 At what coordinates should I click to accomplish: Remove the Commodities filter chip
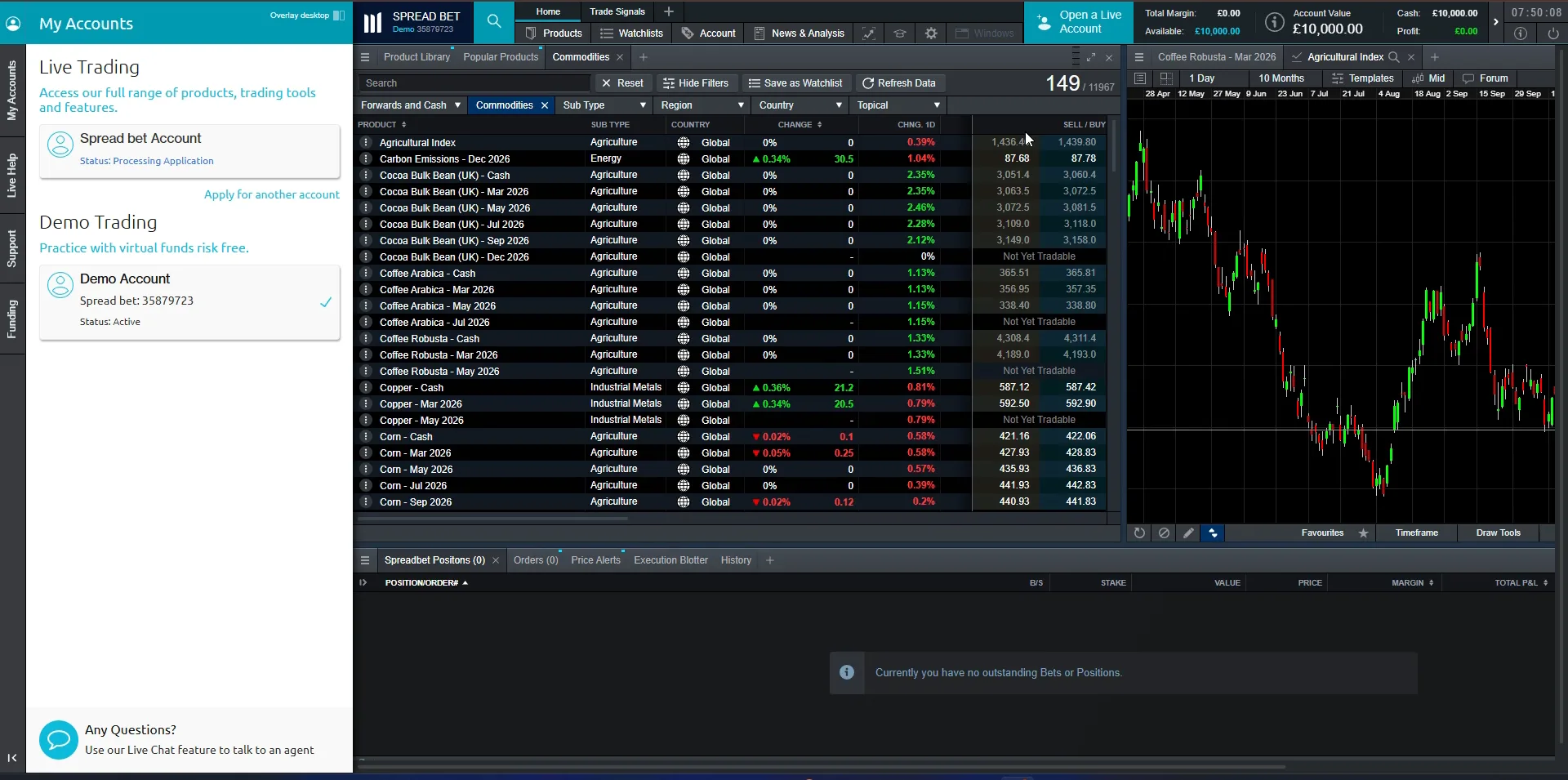545,105
